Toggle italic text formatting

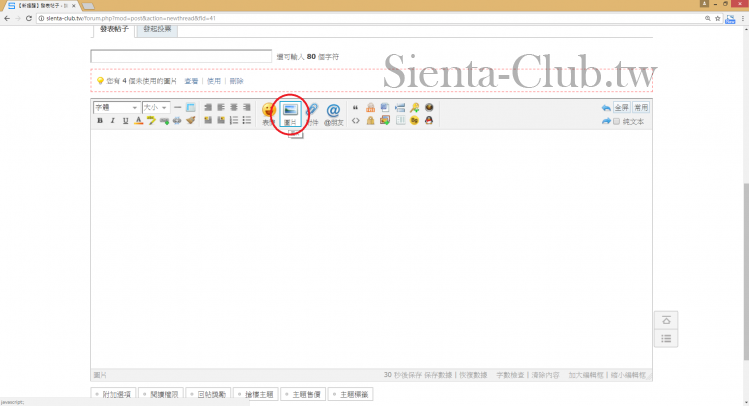pos(112,121)
